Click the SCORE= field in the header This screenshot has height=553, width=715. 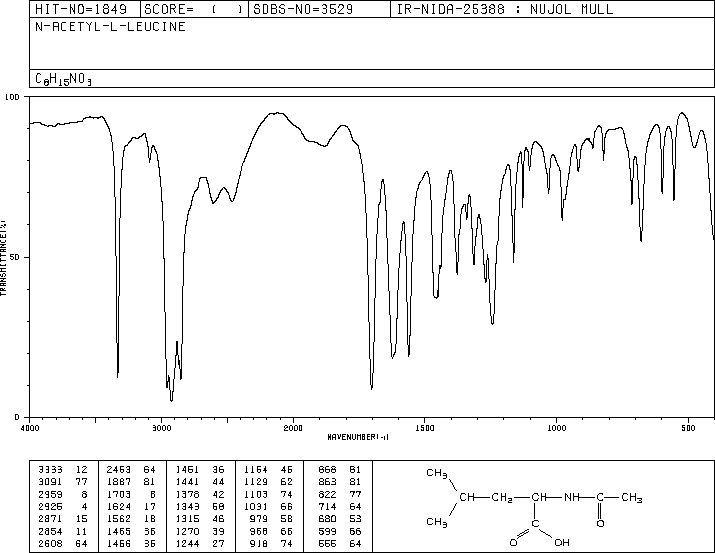[x=194, y=9]
